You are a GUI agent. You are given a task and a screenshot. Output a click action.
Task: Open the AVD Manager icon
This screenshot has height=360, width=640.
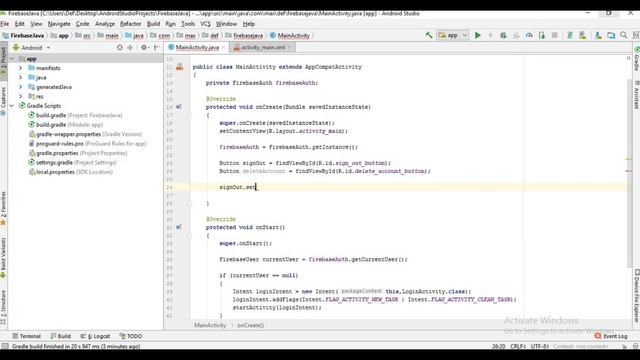pyautogui.click(x=583, y=36)
